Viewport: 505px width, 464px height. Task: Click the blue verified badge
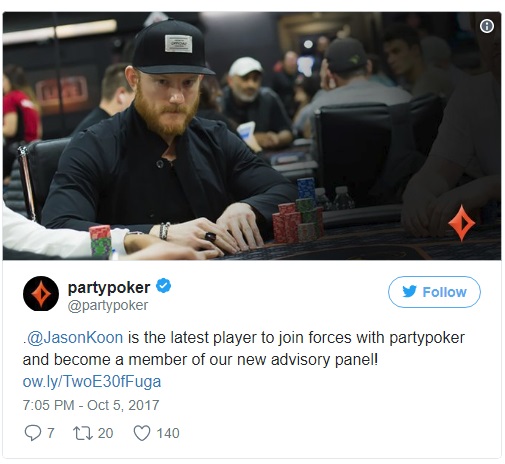click(164, 286)
